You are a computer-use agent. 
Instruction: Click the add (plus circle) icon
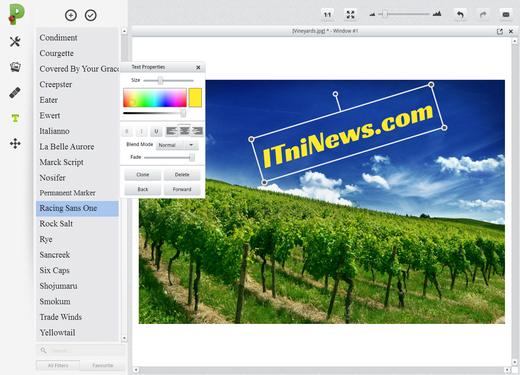71,15
